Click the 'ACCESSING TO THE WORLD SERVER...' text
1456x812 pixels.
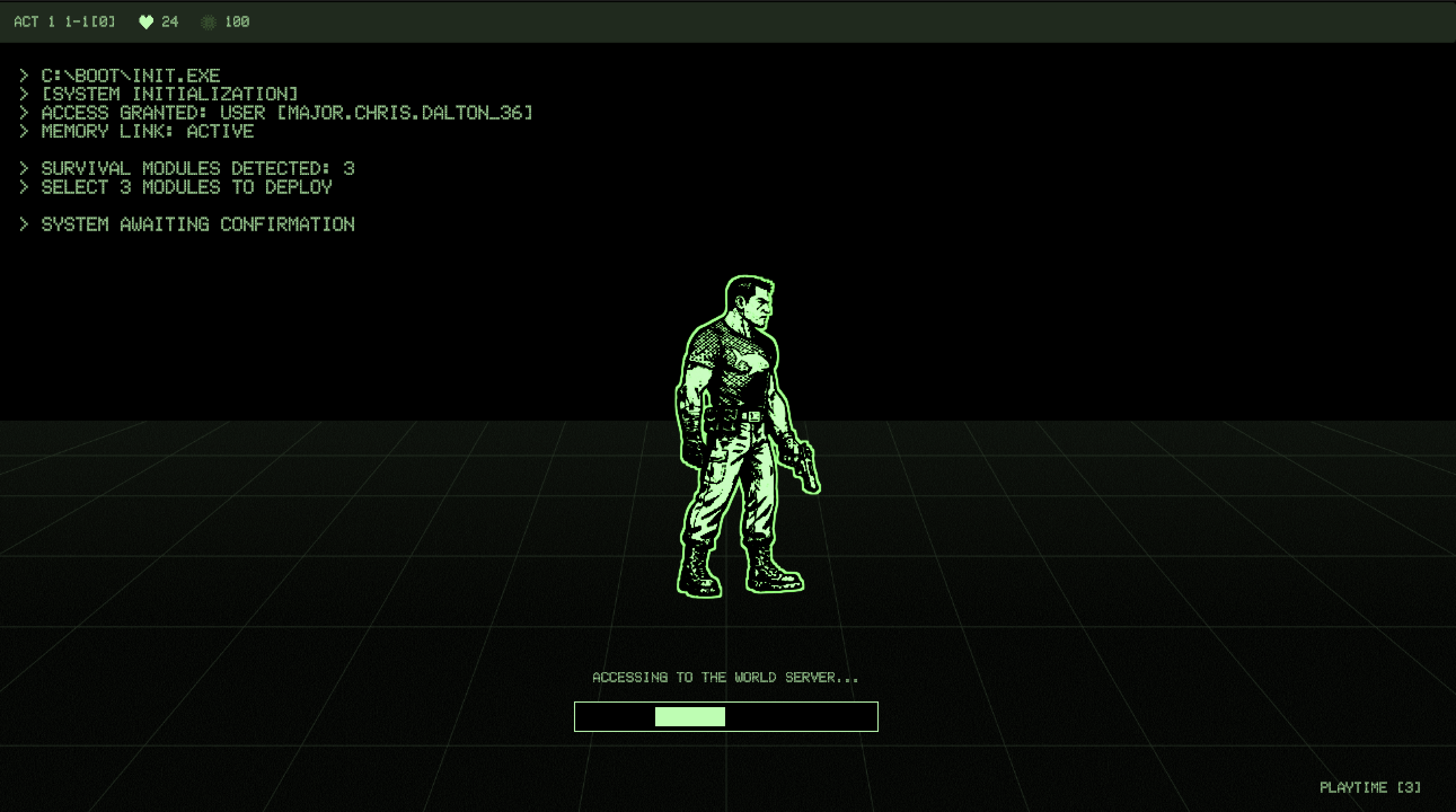(x=725, y=677)
